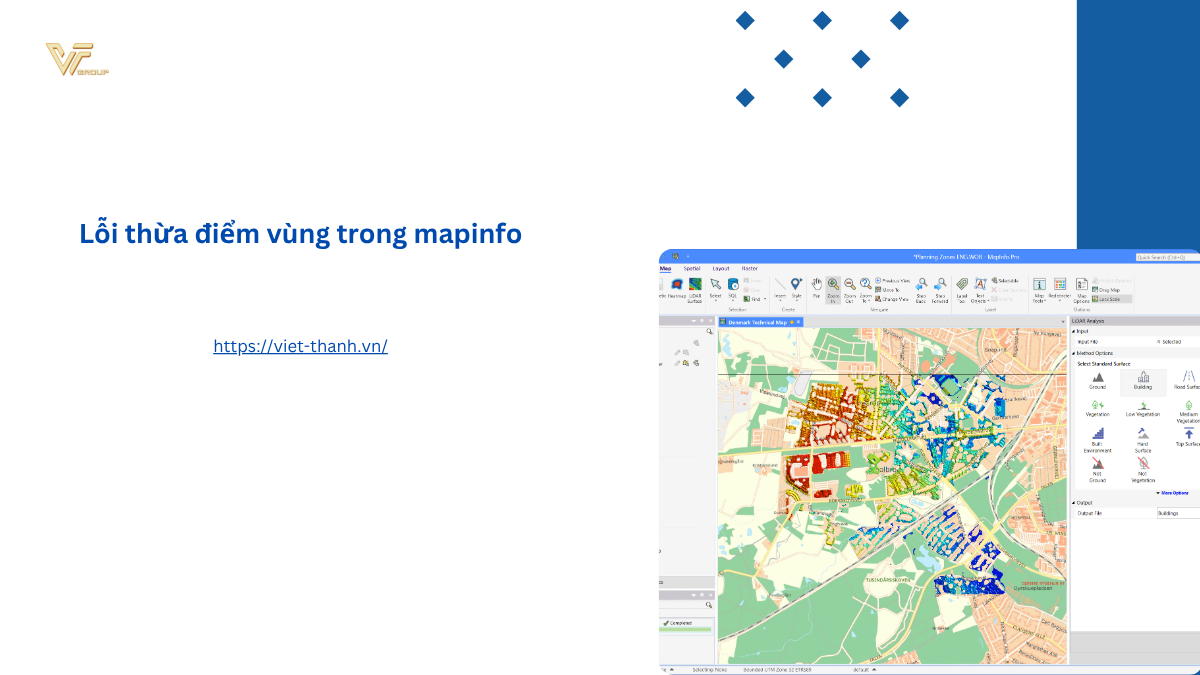Collapse the Method Options section
Screen dimensions: 1200x675
pos(1075,353)
